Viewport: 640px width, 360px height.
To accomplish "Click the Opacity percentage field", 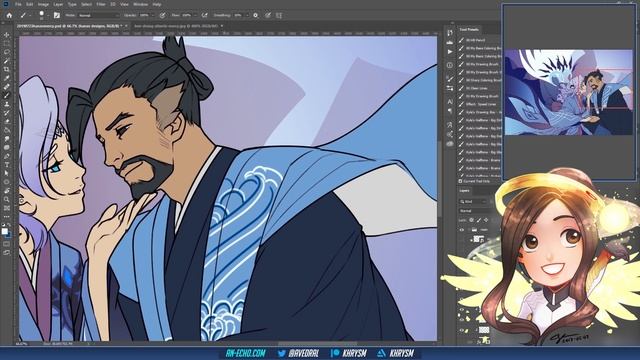I will pyautogui.click(x=144, y=15).
